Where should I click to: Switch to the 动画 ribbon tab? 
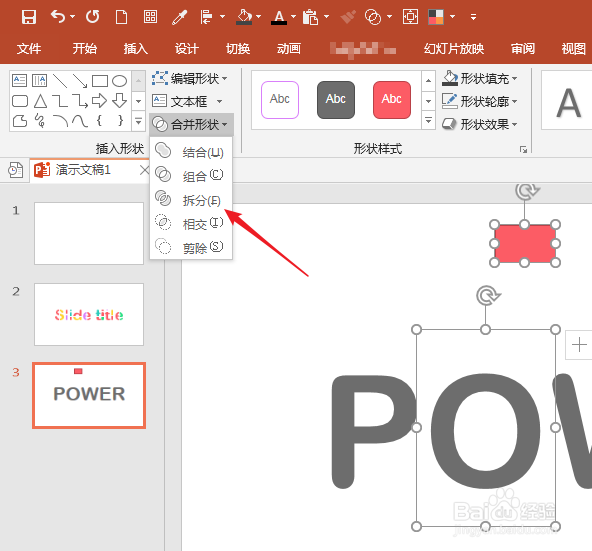289,48
